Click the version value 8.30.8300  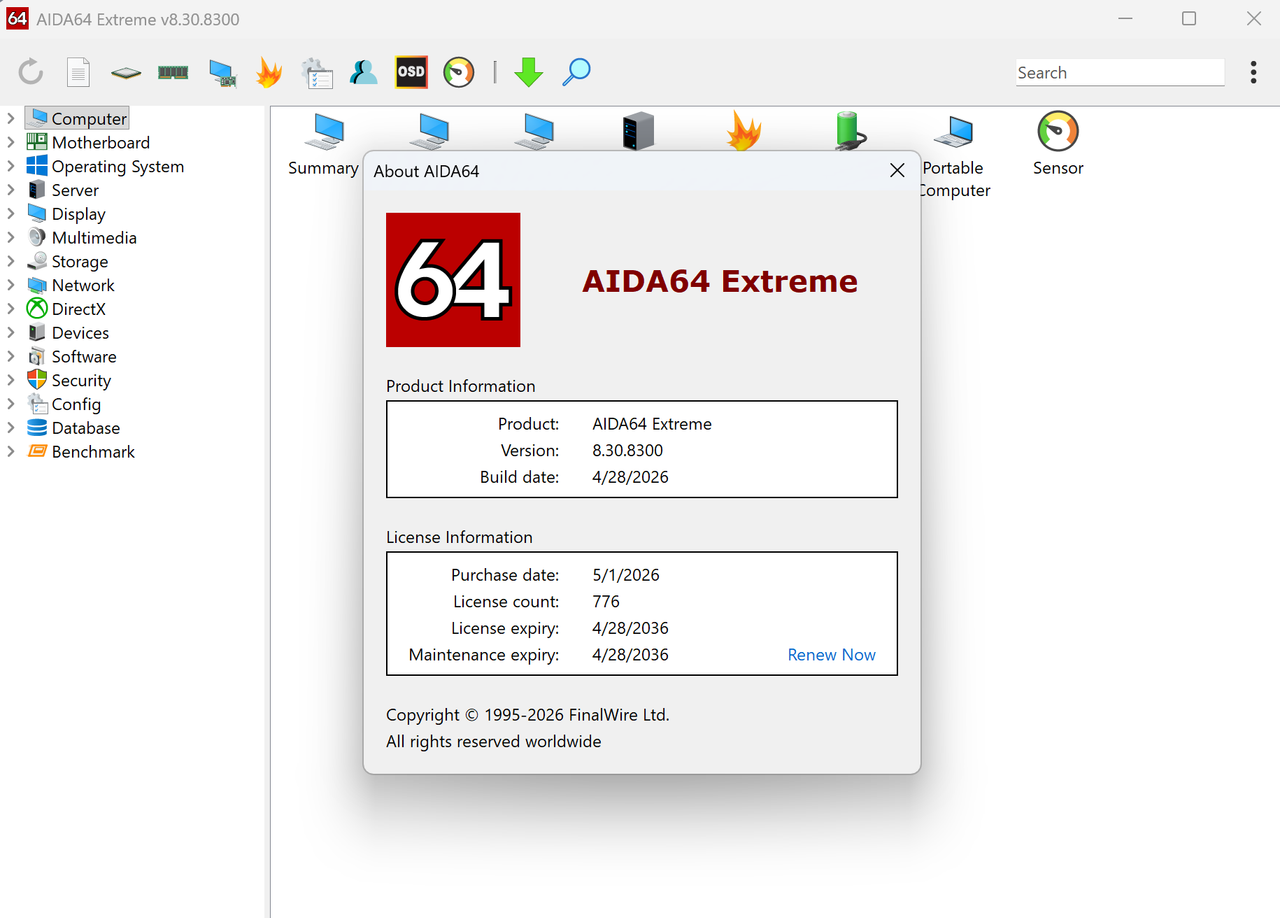pyautogui.click(x=627, y=450)
